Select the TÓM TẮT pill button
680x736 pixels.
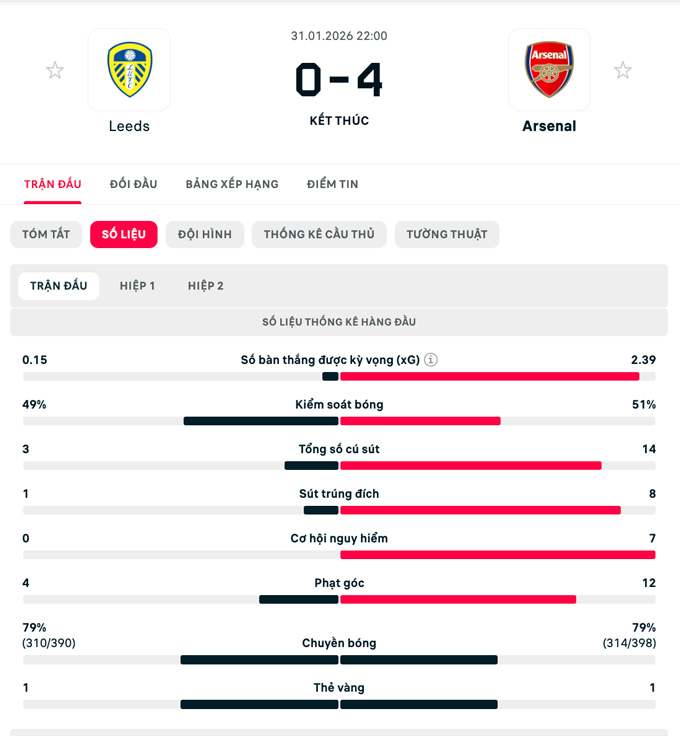pyautogui.click(x=46, y=234)
